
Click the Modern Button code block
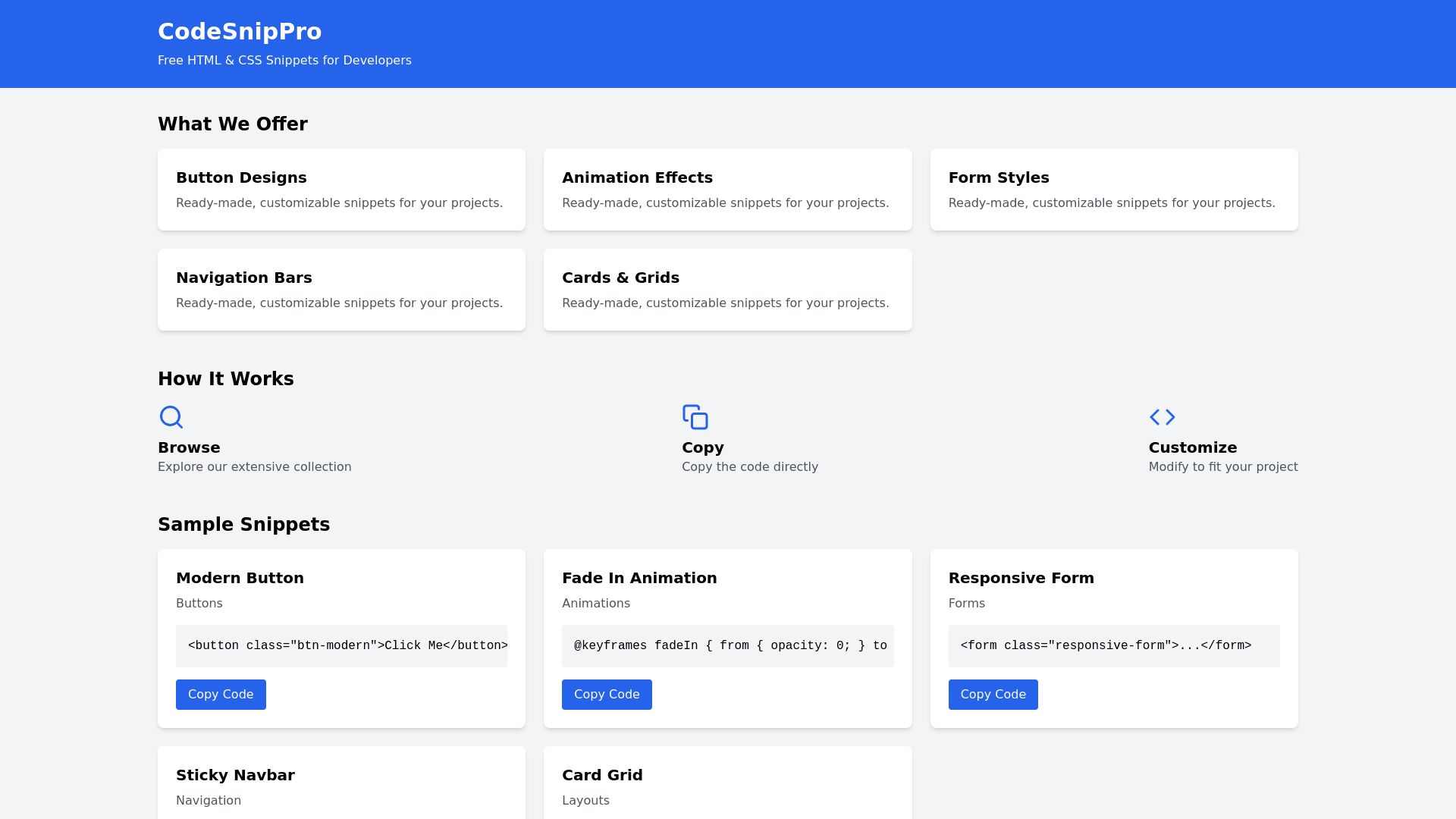pos(341,646)
